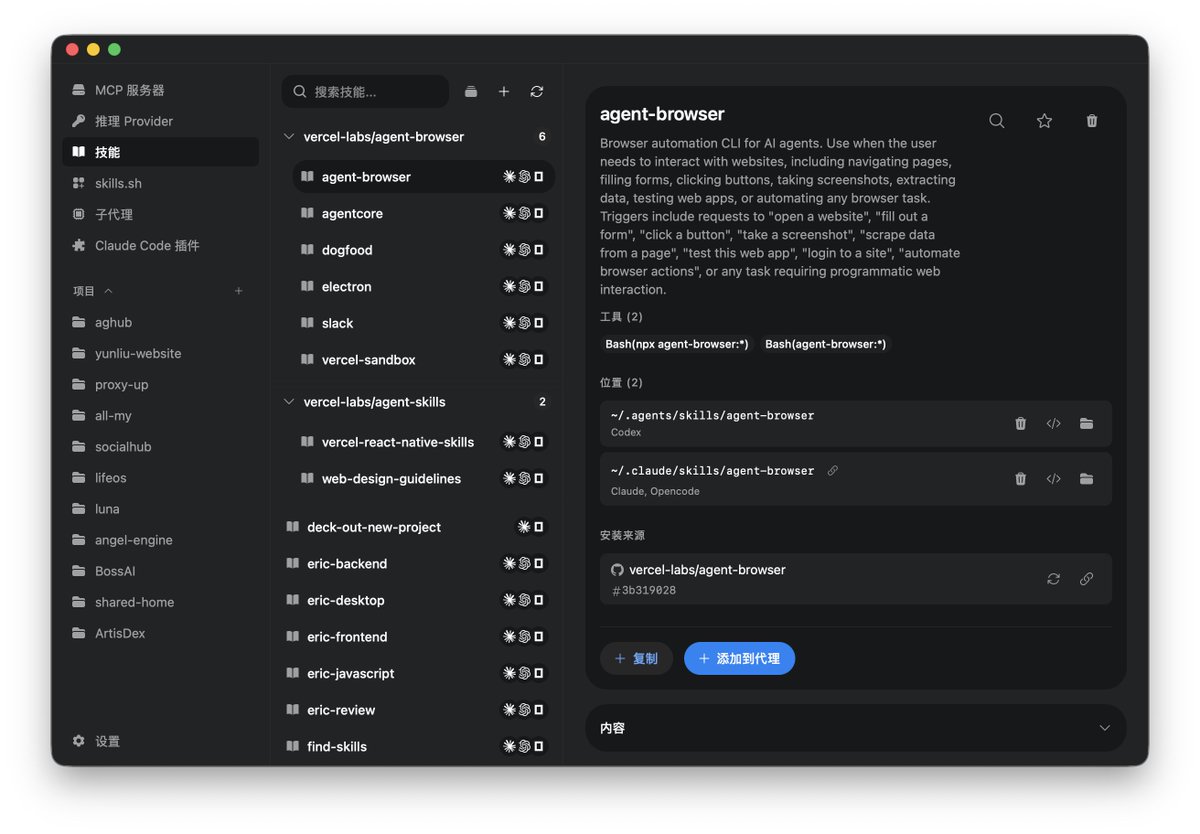Open the angel-engine project
This screenshot has height=834, width=1200.
(160, 539)
